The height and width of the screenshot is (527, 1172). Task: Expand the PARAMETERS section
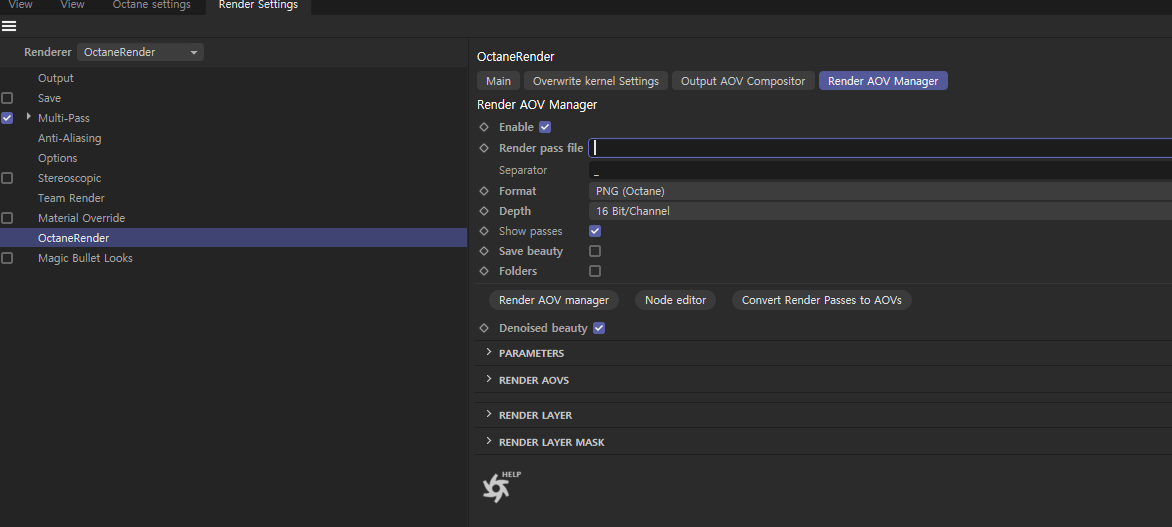pyautogui.click(x=489, y=352)
